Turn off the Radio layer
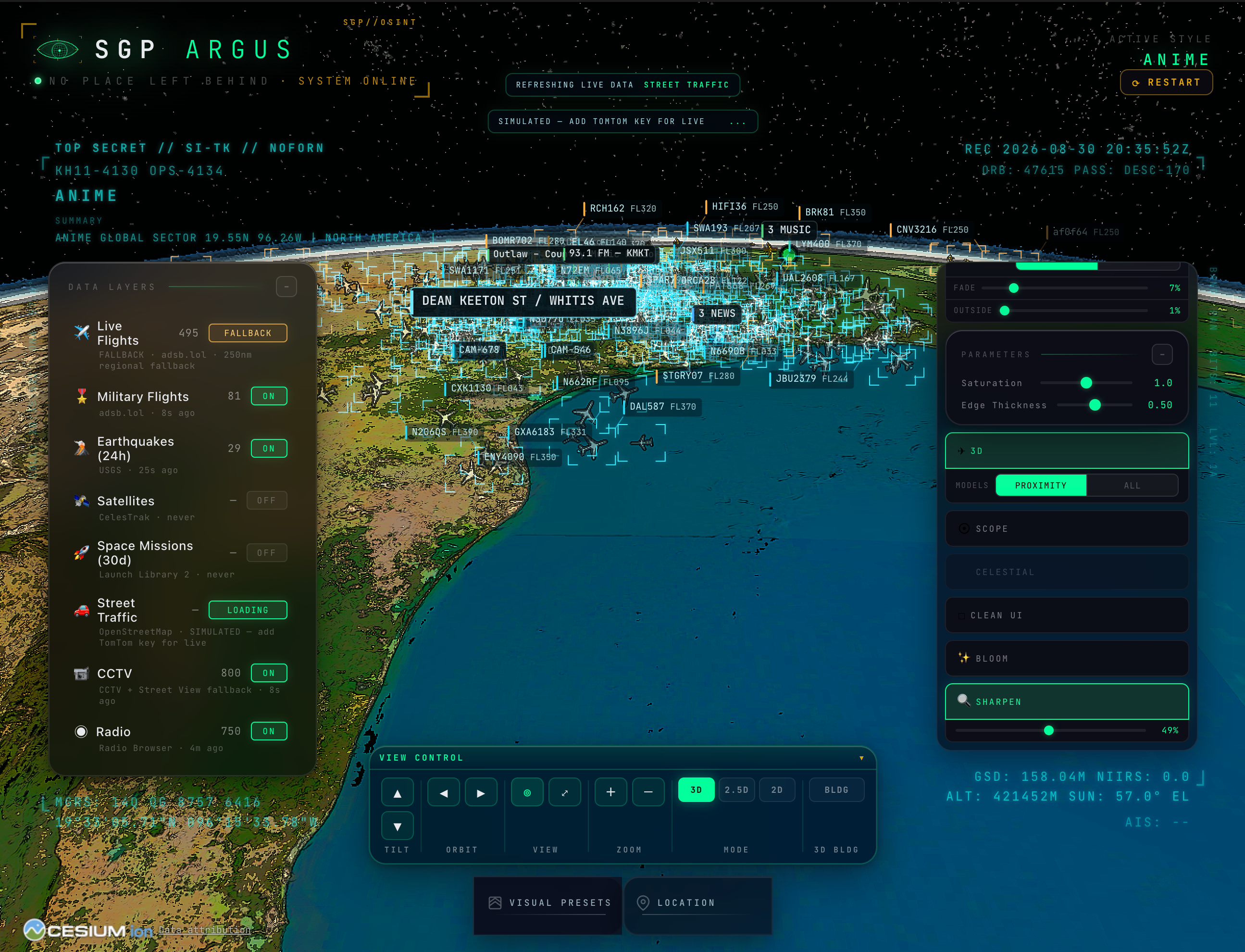 [x=269, y=732]
